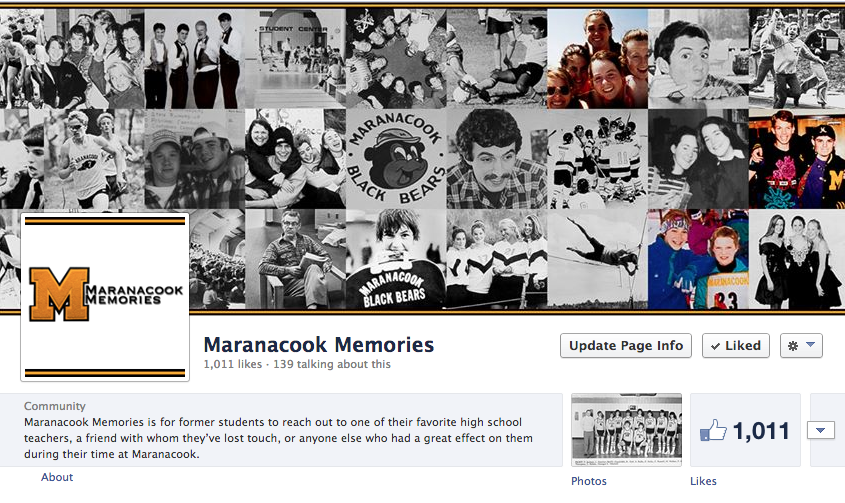Click the Maranacook Black Bears logo
Screen dimensions: 845x503
396,159
